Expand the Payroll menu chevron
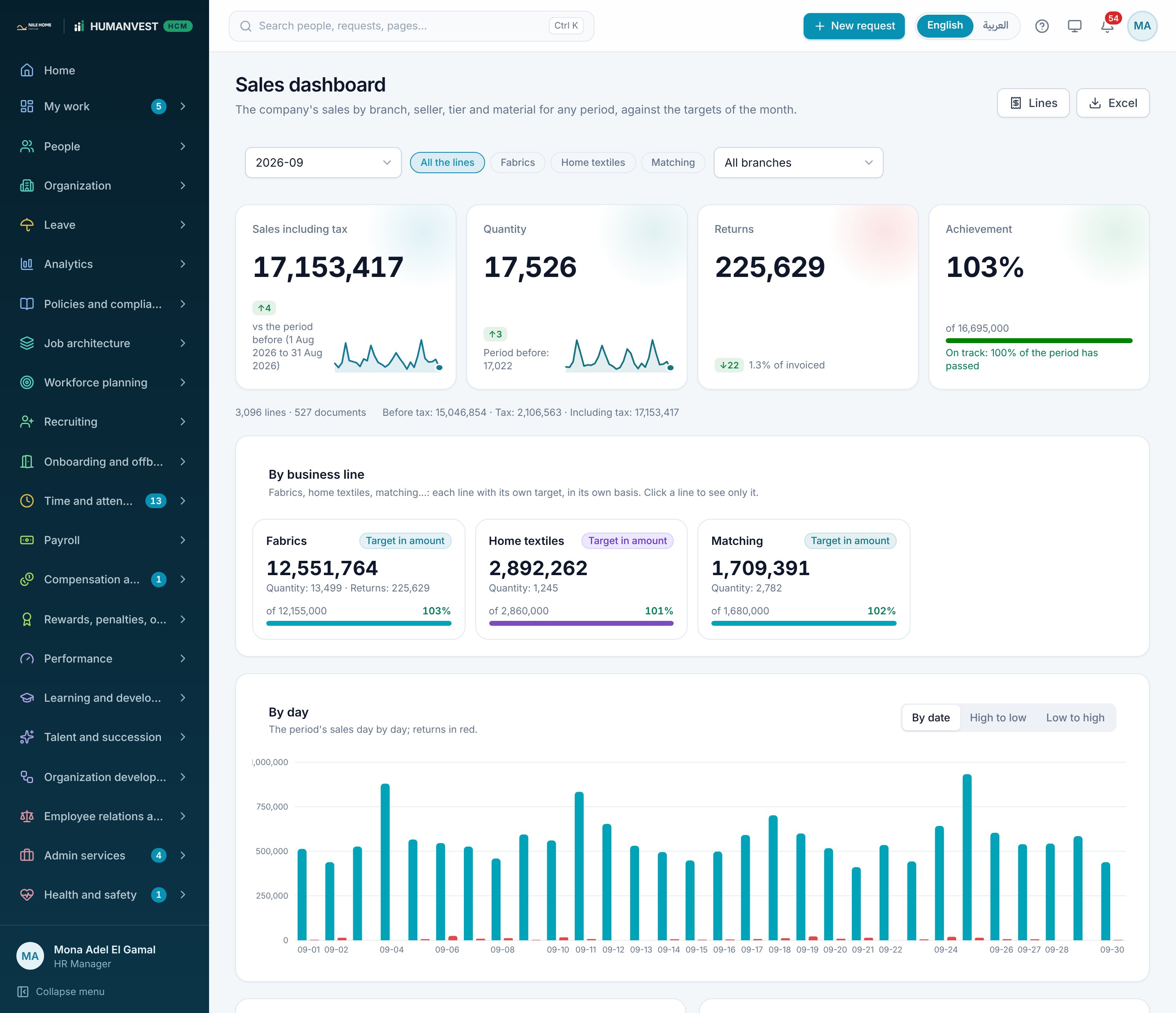The height and width of the screenshot is (1013, 1176). coord(183,540)
